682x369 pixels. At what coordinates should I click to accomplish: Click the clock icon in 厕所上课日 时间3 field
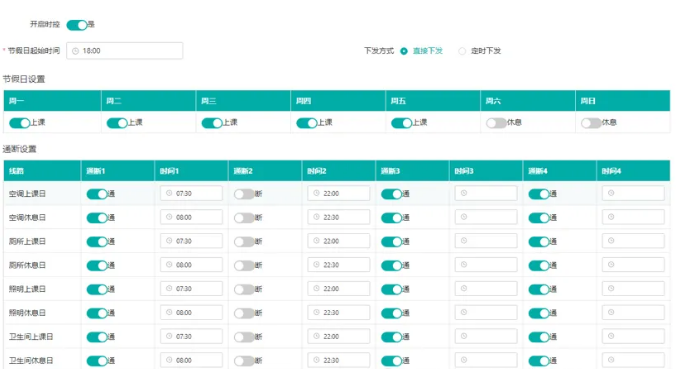point(464,241)
